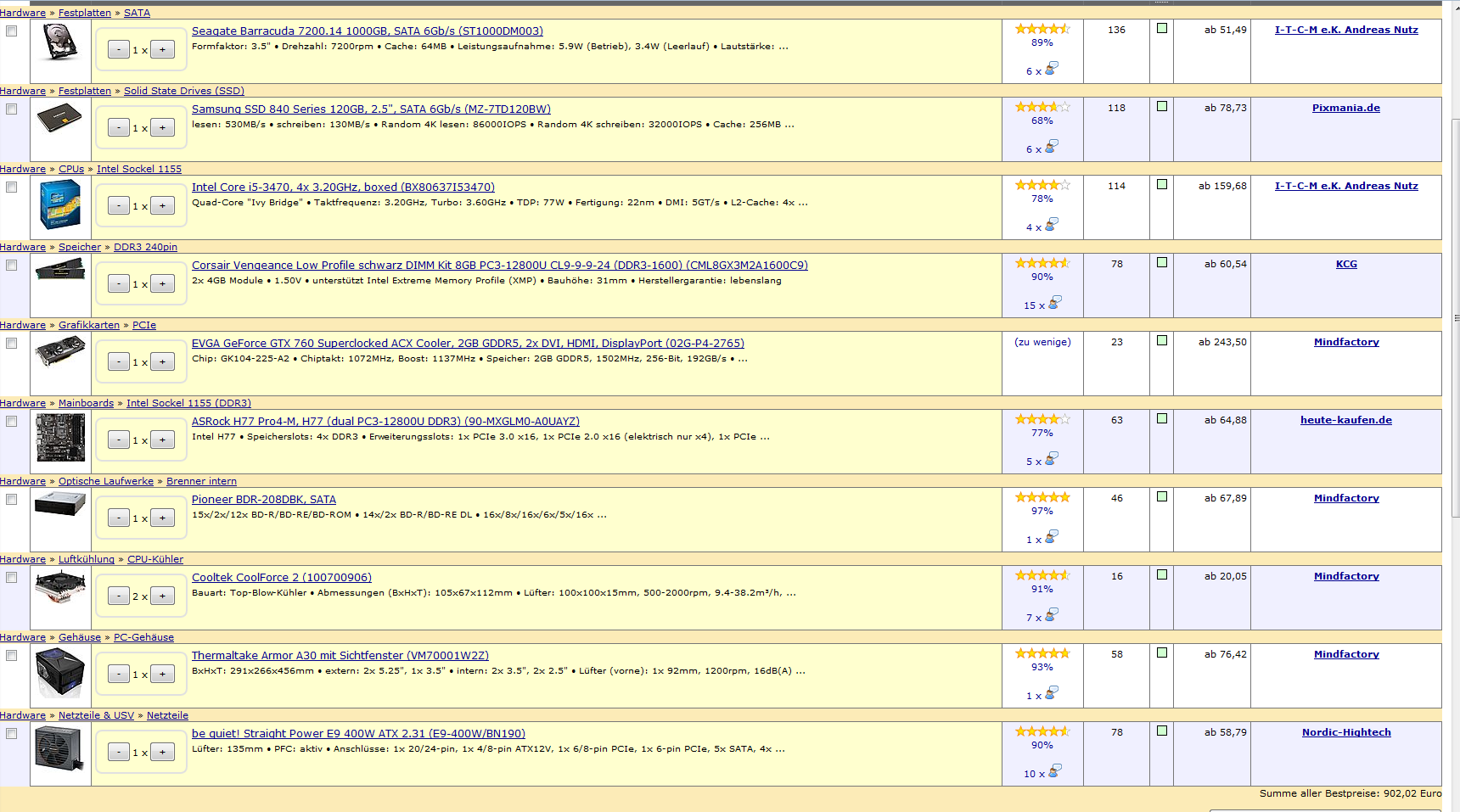Click reviews icon in the Pioneer BDR-208DBK row
The width and height of the screenshot is (1460, 812).
tap(1052, 536)
